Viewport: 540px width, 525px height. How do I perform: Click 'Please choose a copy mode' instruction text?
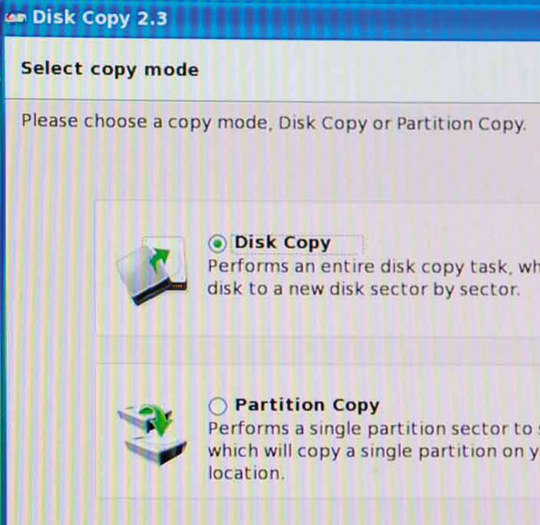click(274, 123)
